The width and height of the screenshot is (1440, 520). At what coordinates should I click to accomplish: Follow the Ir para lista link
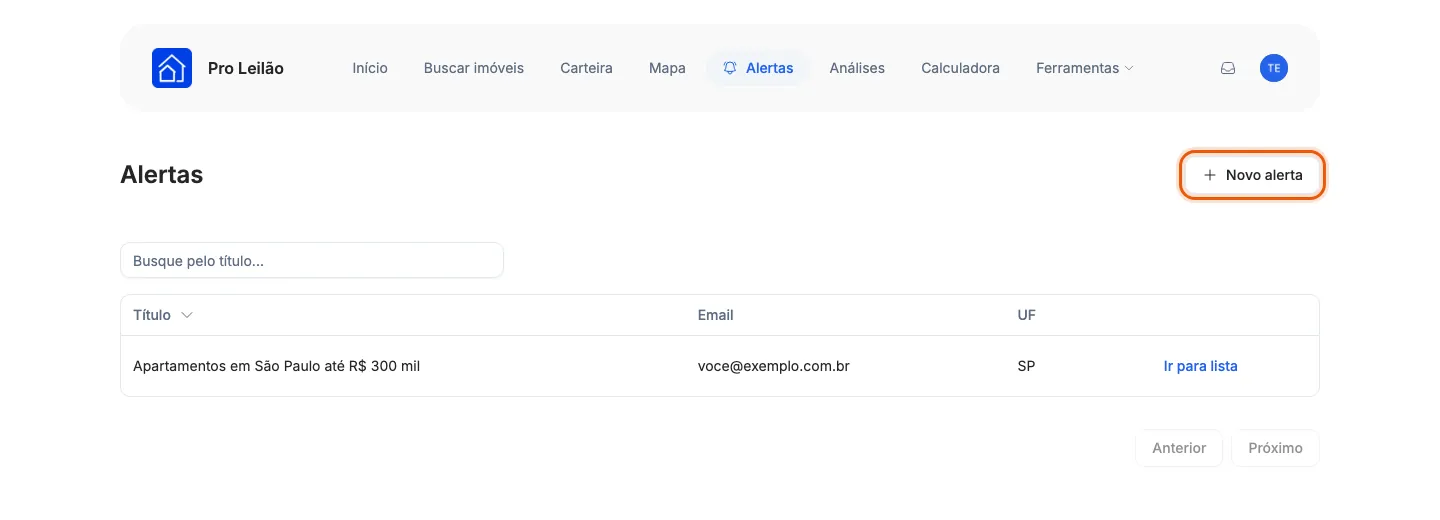[x=1200, y=366]
